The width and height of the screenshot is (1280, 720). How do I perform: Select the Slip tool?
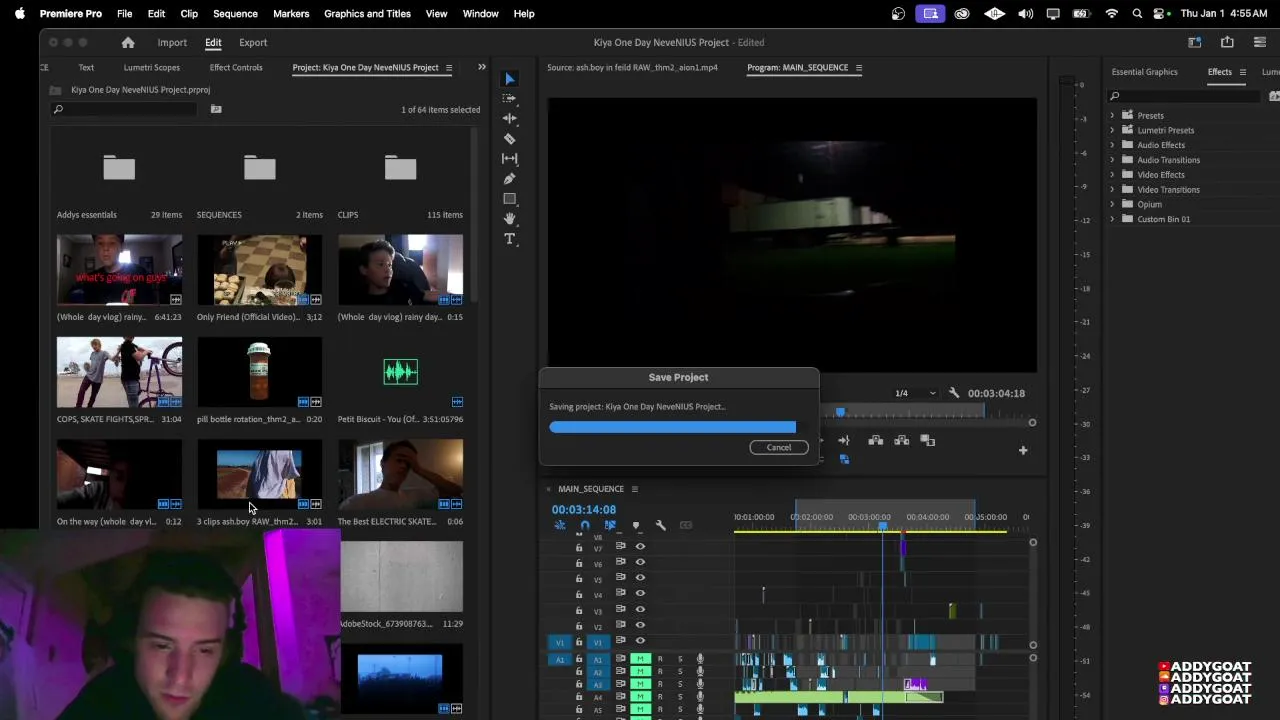[x=510, y=158]
